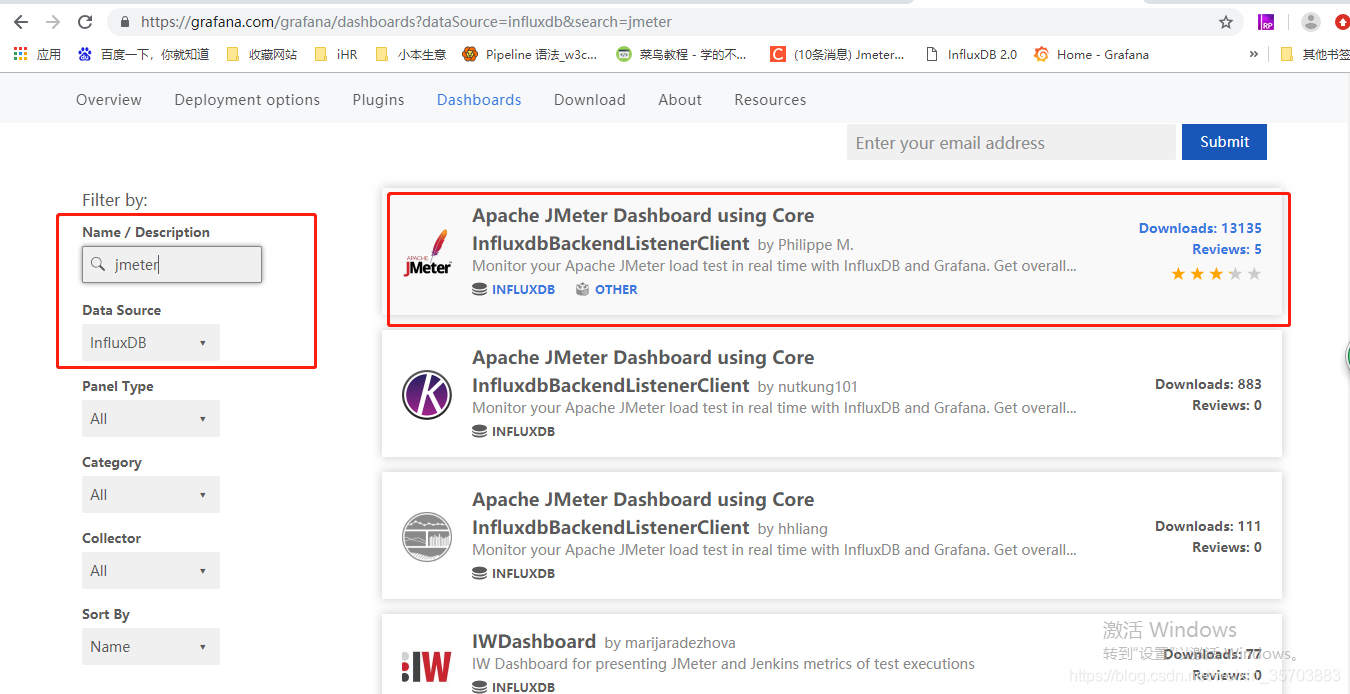Click Reviews: 5 on Philippe M. dashboard
Screen dimensions: 1350x694
pos(1227,249)
